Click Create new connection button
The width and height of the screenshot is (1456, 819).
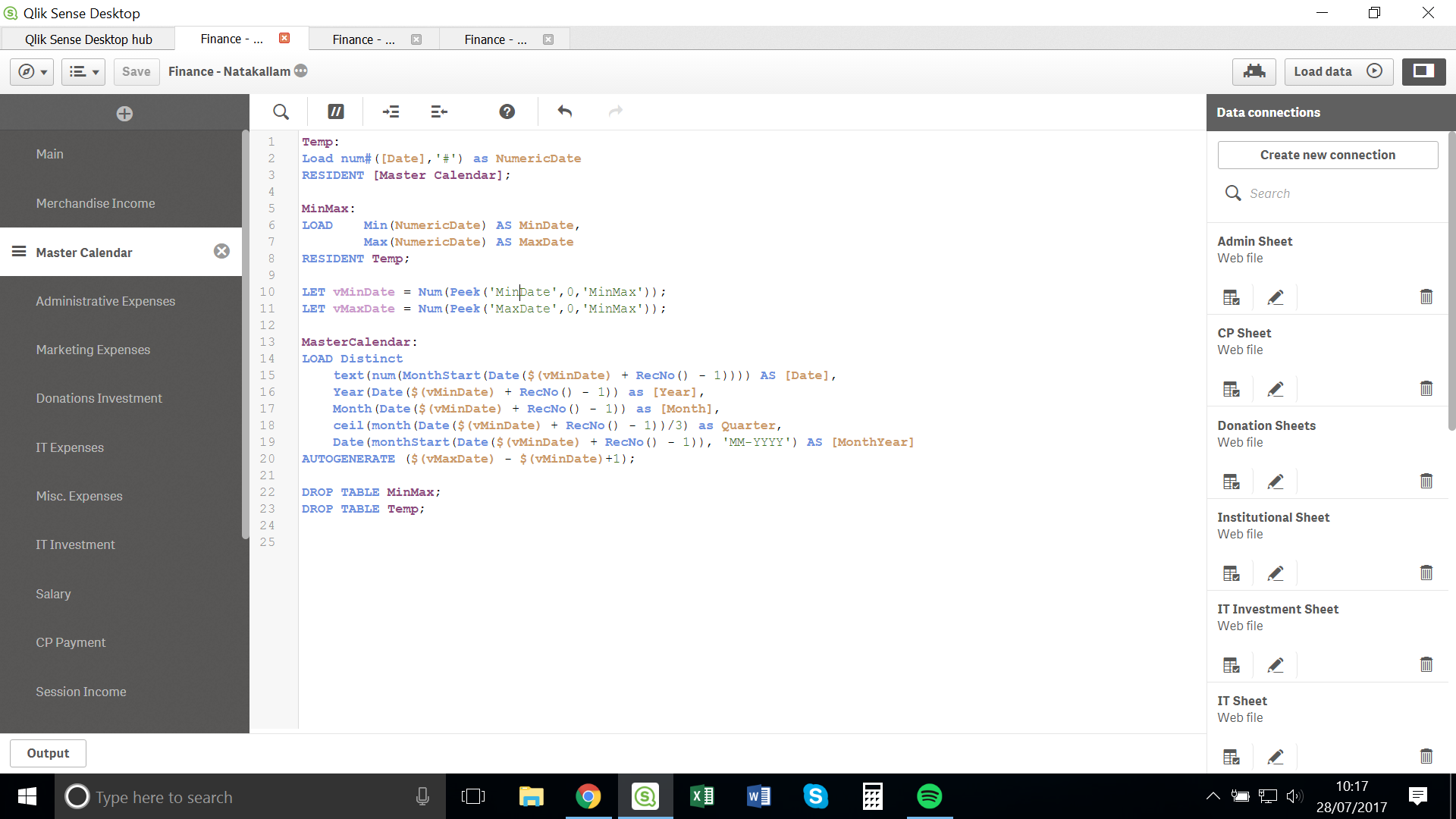tap(1327, 155)
